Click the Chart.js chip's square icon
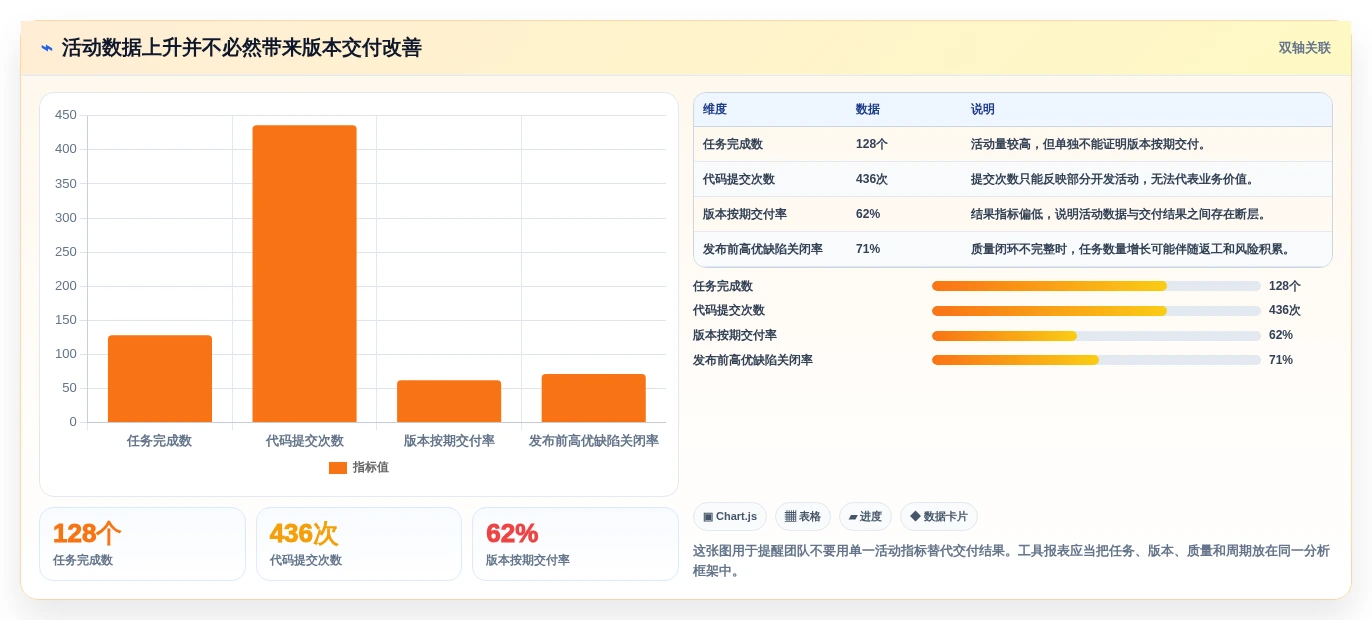 point(708,517)
